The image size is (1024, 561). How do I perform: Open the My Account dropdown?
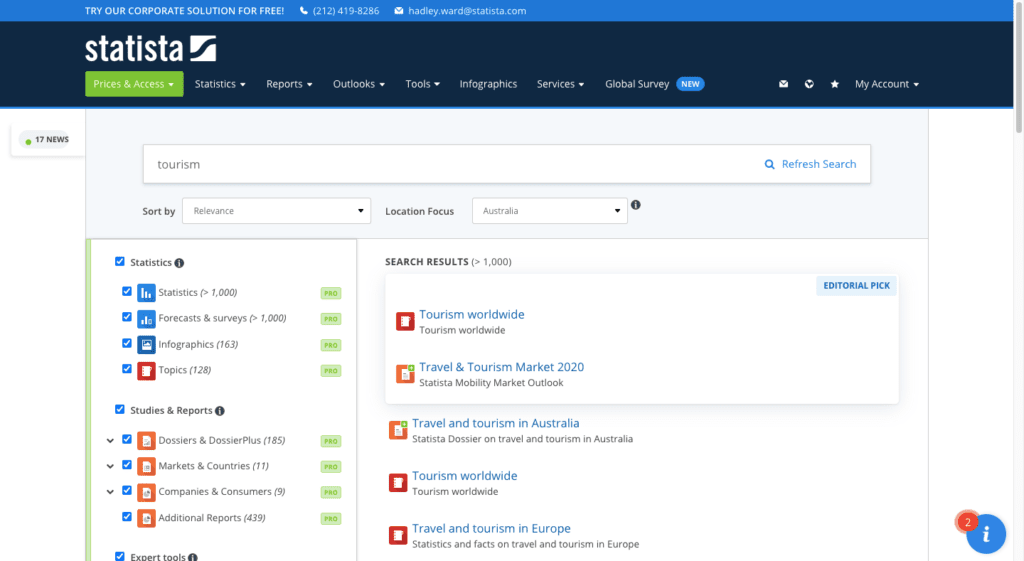[887, 84]
